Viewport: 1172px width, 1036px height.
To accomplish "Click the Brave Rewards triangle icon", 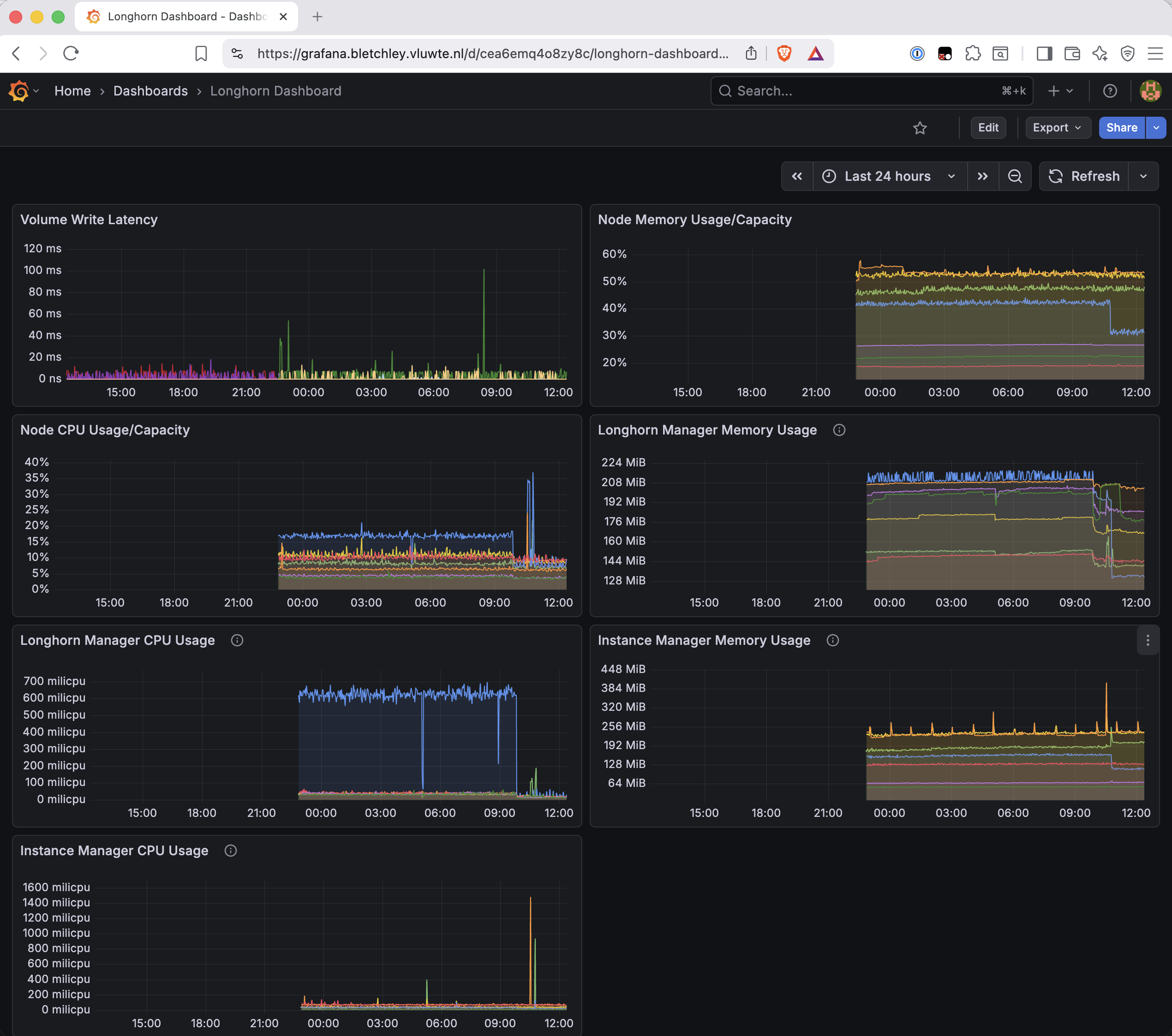I will click(x=815, y=54).
